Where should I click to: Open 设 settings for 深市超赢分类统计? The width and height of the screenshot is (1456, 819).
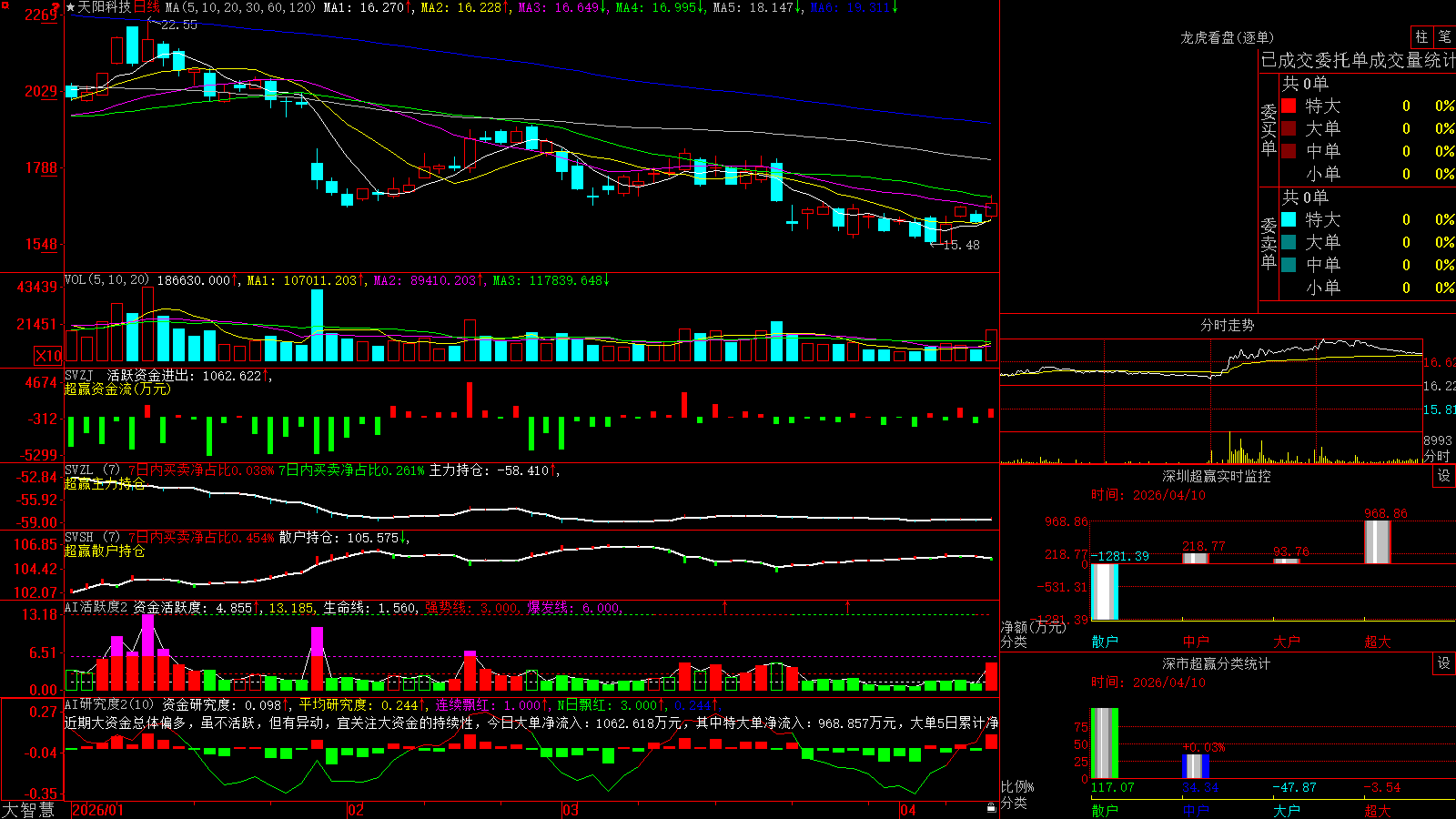tap(1444, 663)
